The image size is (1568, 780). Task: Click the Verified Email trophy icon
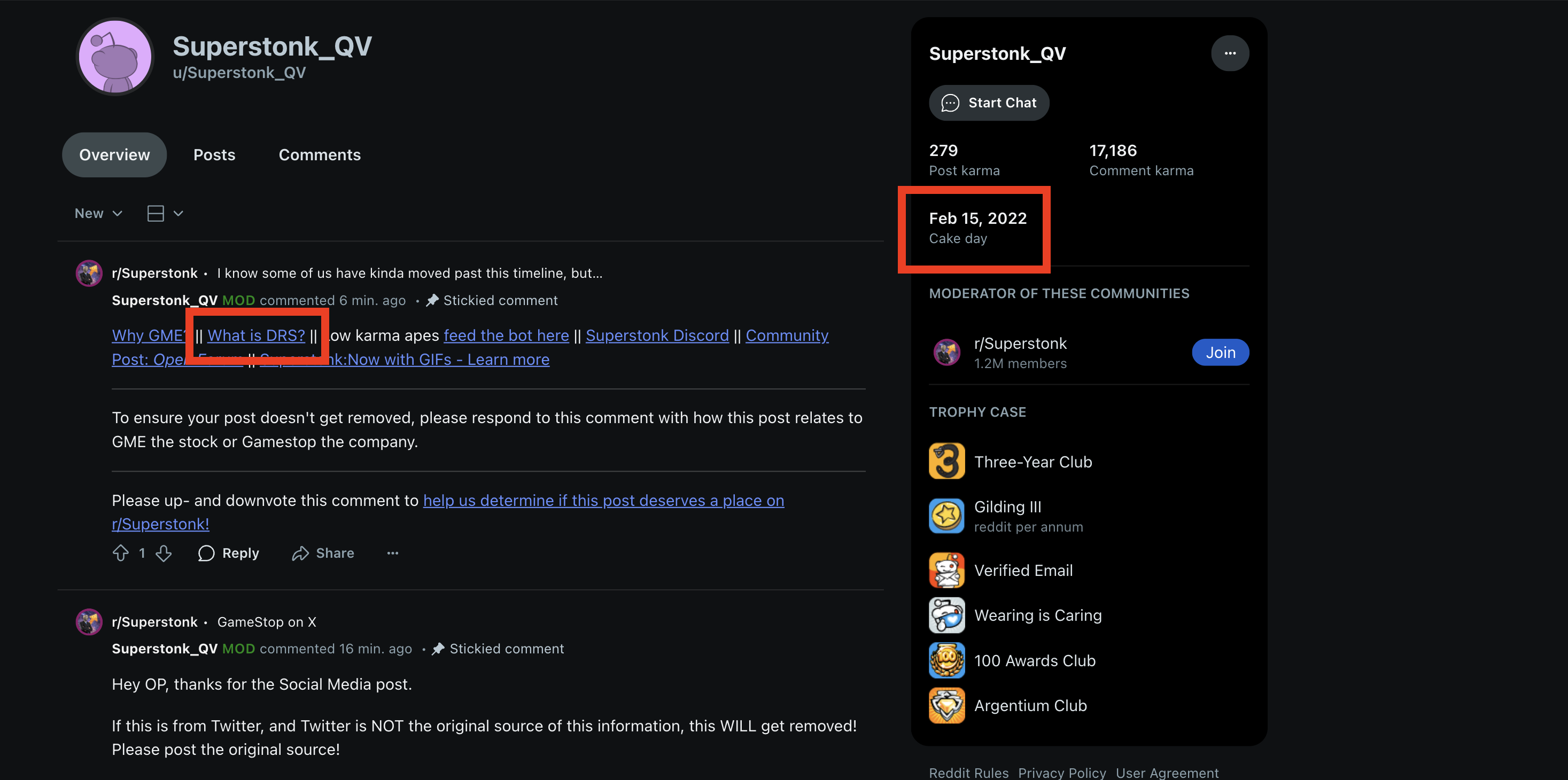[946, 570]
